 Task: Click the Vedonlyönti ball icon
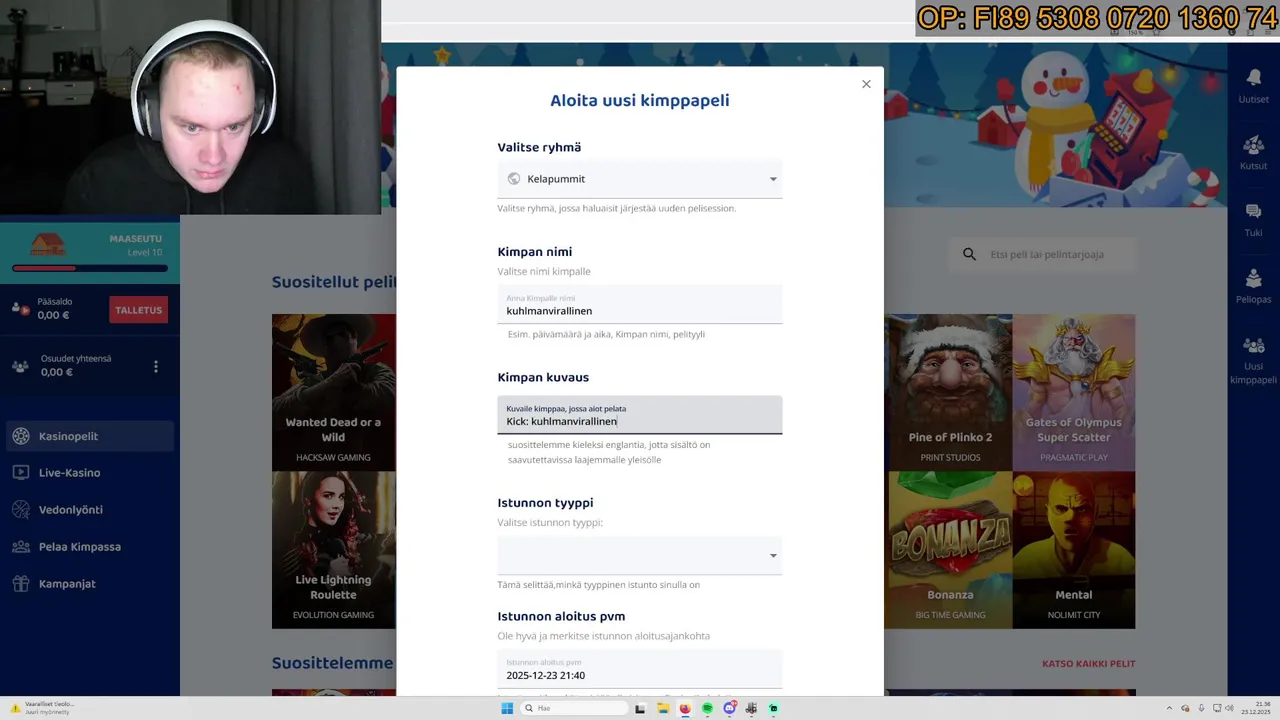(21, 510)
